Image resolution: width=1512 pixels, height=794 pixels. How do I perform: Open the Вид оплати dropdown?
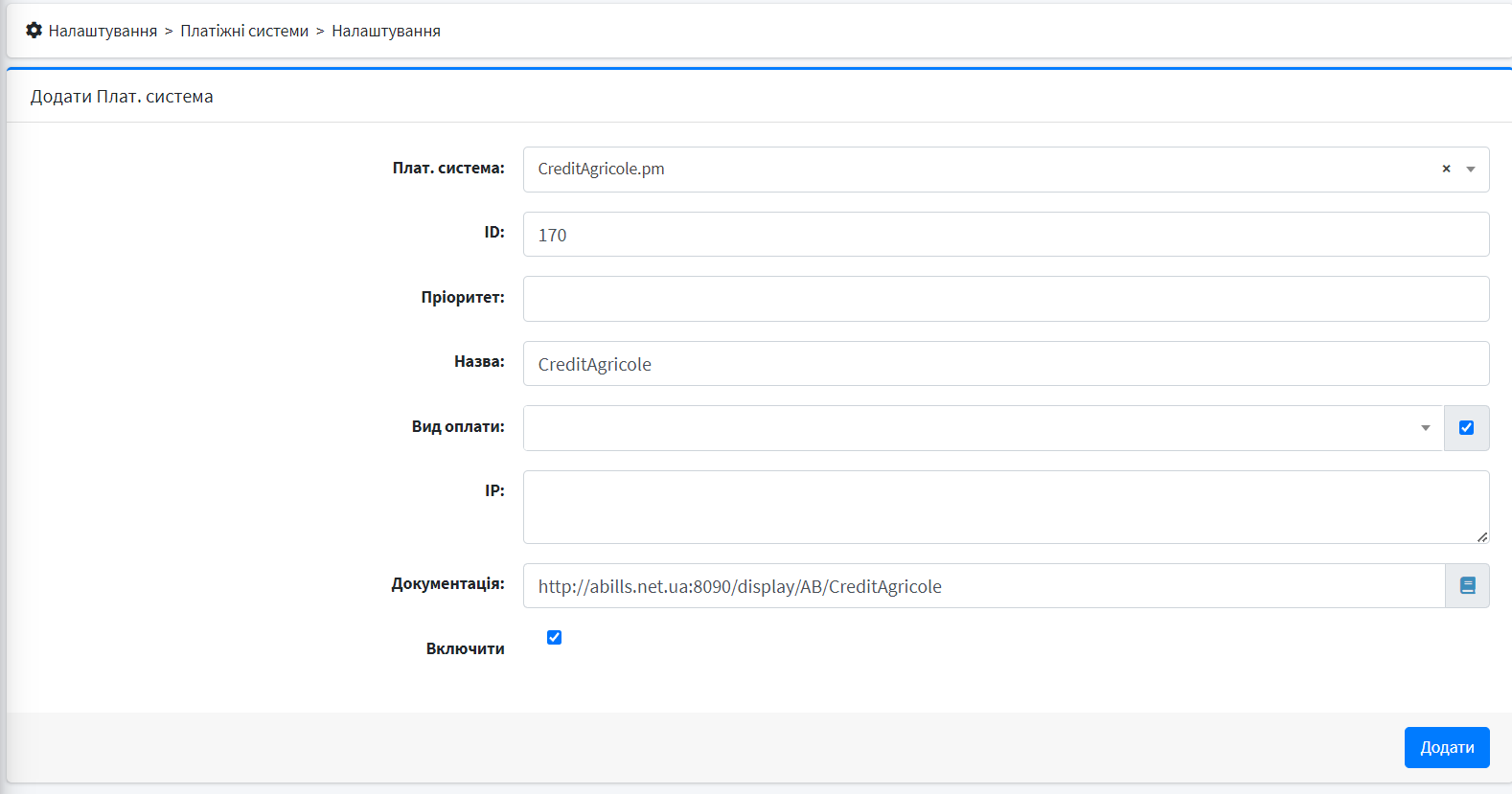point(983,428)
